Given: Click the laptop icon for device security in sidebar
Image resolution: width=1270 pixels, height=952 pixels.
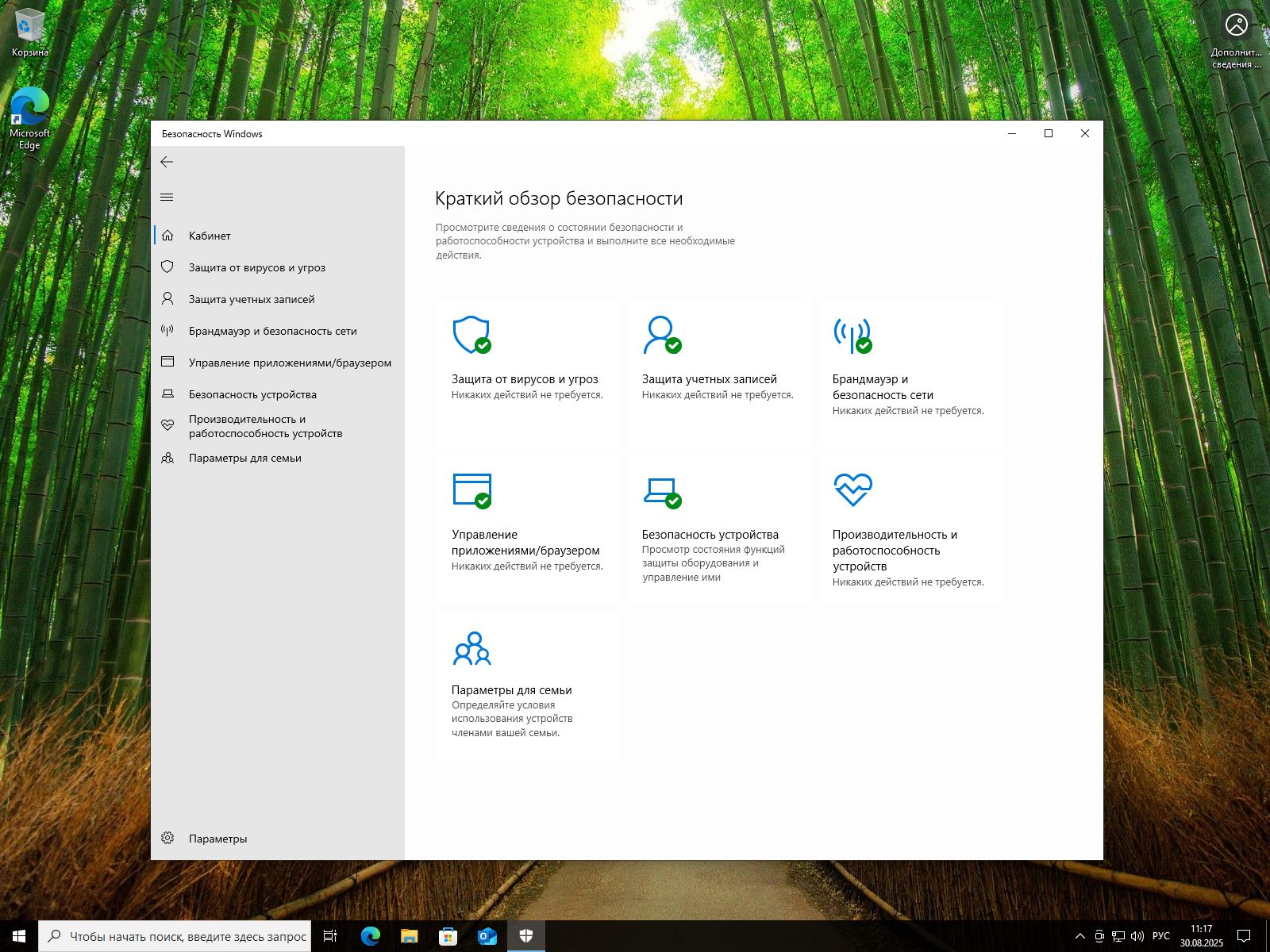Looking at the screenshot, I should click(167, 394).
